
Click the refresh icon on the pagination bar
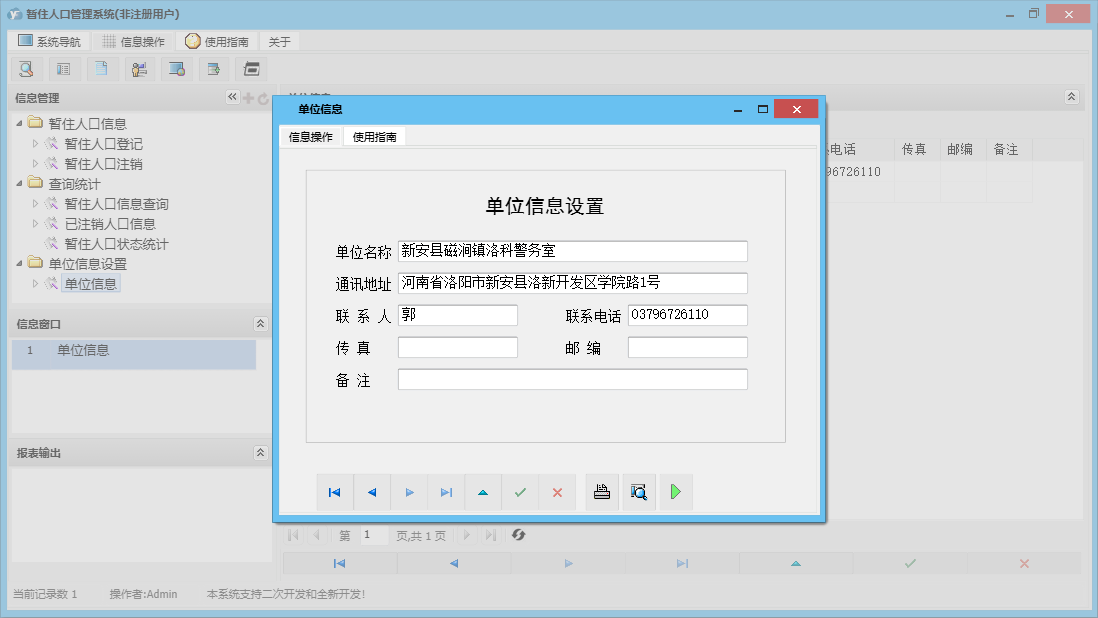518,535
